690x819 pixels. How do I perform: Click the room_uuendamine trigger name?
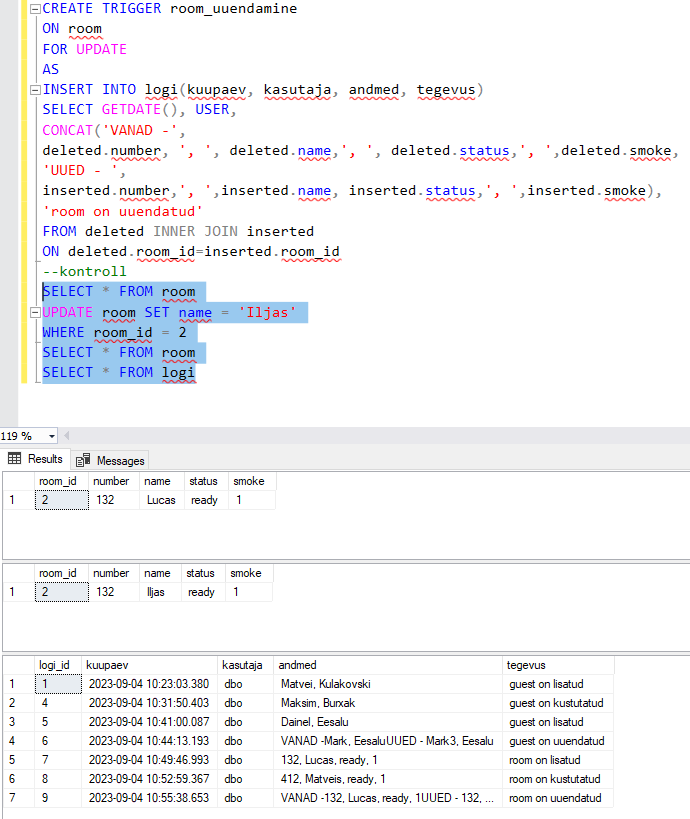coord(233,9)
